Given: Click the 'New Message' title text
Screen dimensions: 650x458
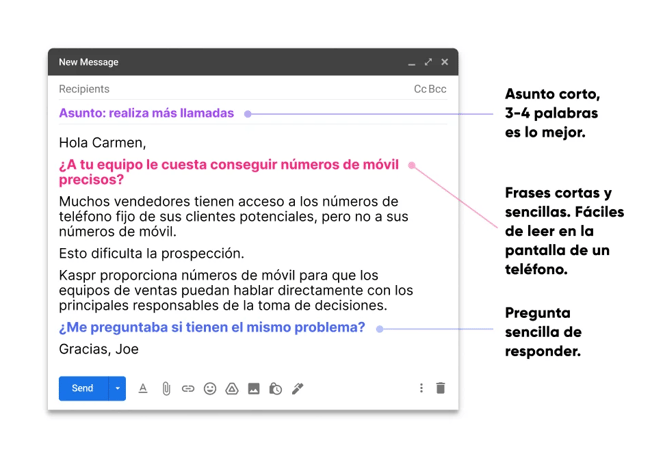Looking at the screenshot, I should (x=89, y=62).
